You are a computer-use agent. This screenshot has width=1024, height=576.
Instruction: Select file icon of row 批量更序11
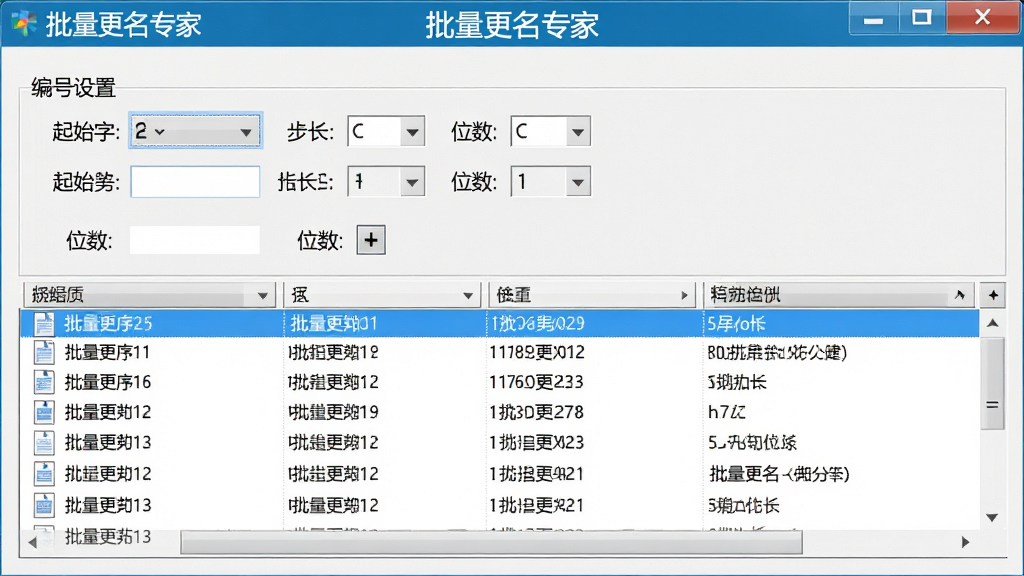tap(44, 353)
